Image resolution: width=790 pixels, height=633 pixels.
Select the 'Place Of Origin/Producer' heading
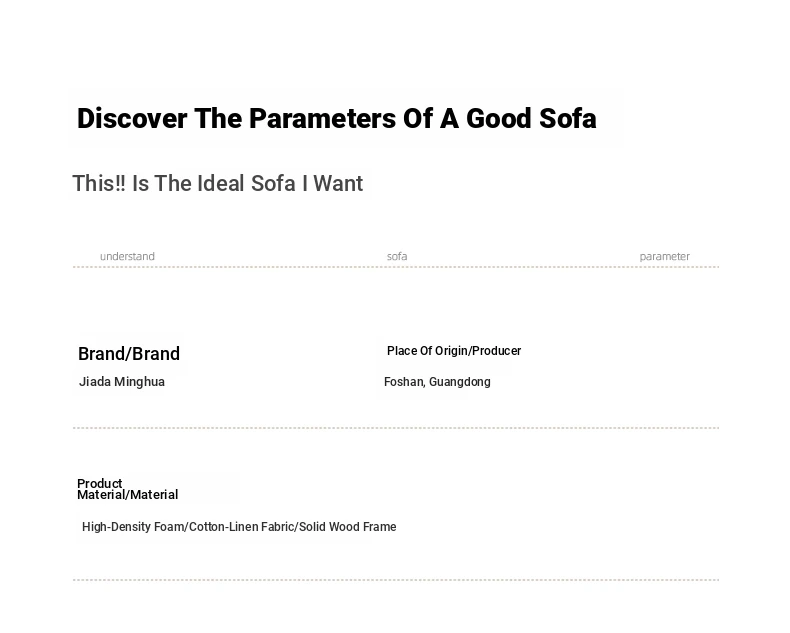pyautogui.click(x=454, y=351)
